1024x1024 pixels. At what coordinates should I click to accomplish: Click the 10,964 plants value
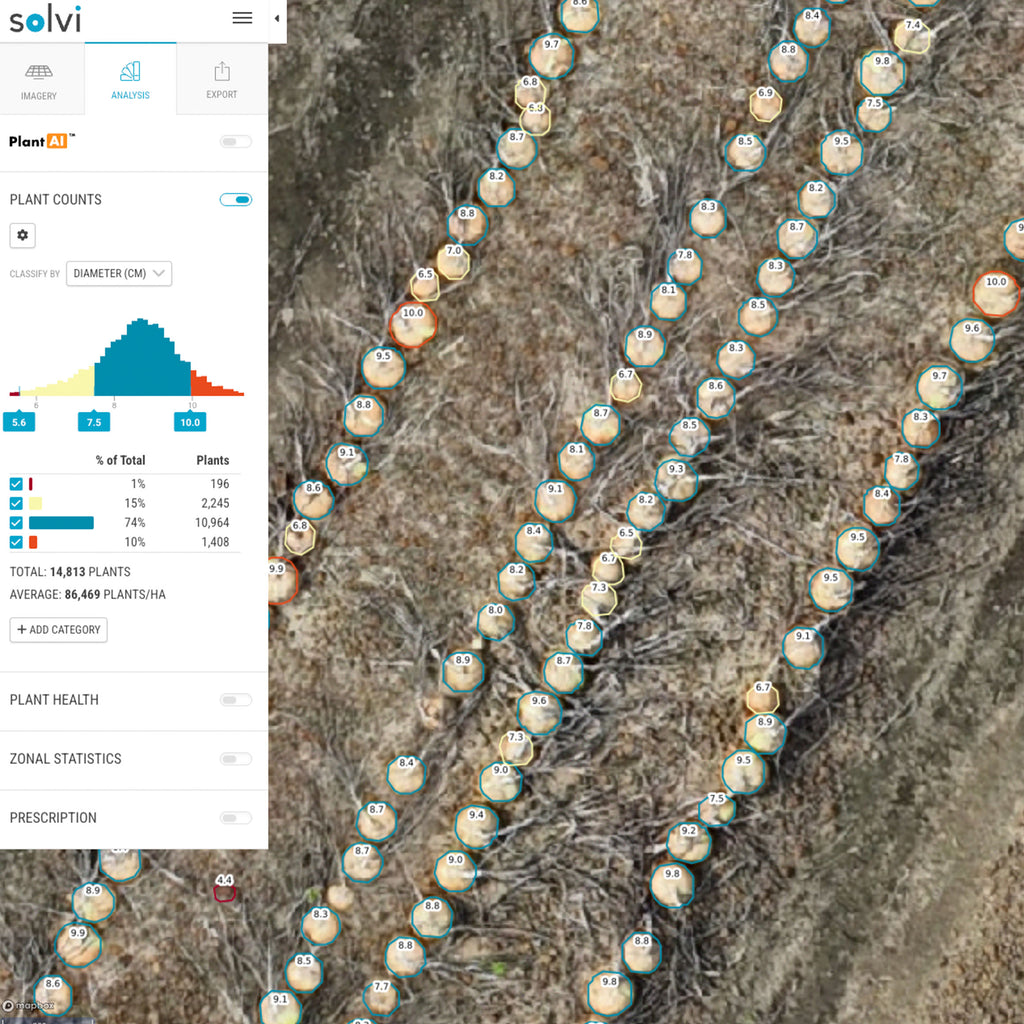pos(212,522)
